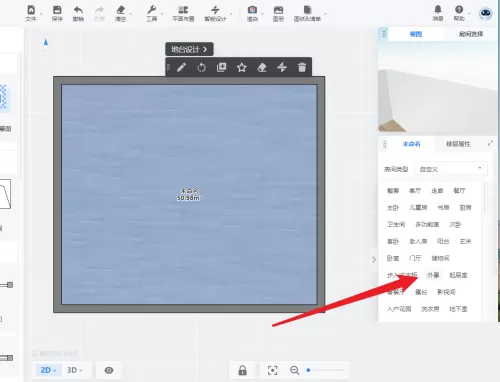The image size is (500, 382).
Task: Choose room type 阳台
Action: 443,241
